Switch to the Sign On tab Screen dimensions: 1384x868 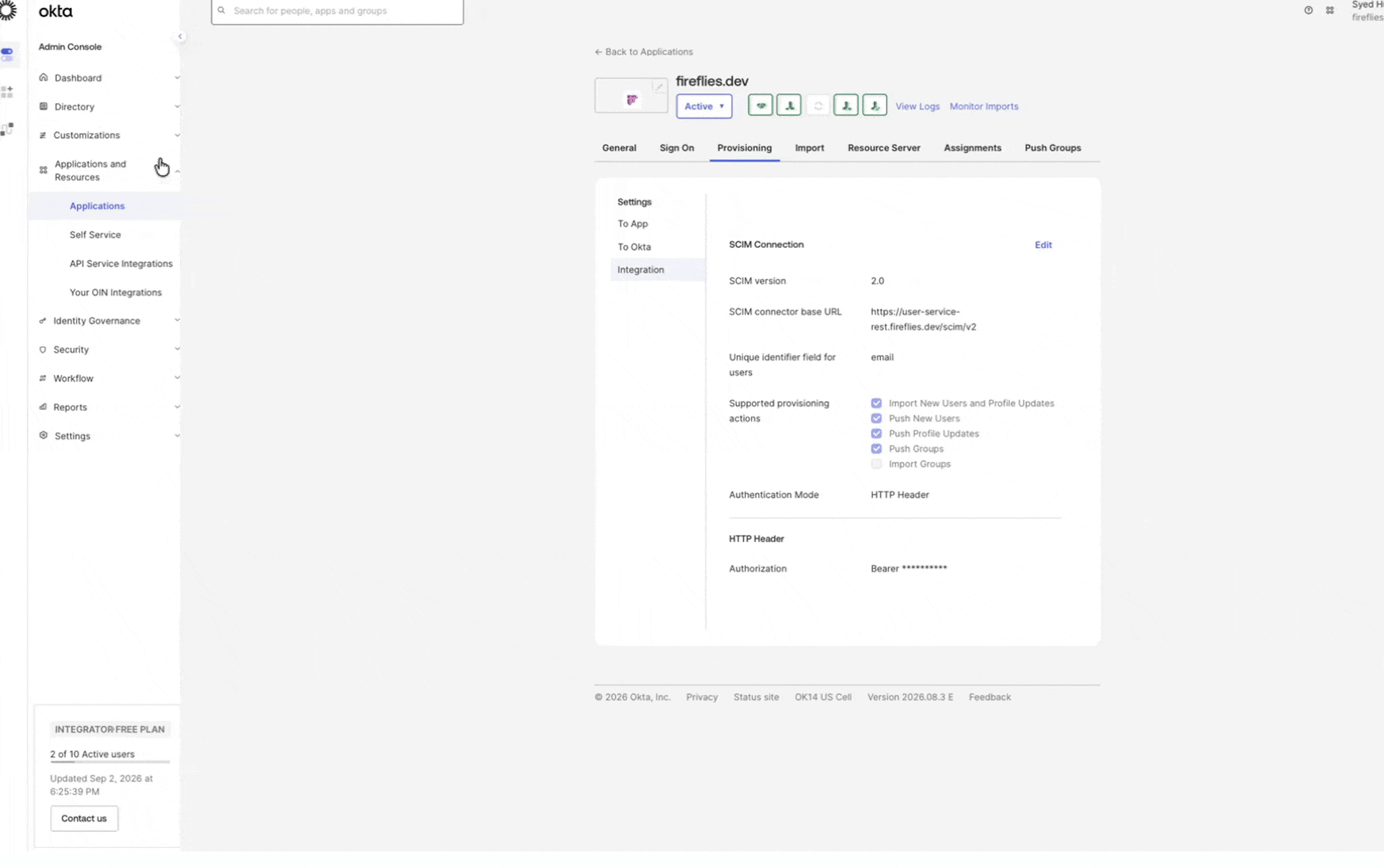click(677, 148)
